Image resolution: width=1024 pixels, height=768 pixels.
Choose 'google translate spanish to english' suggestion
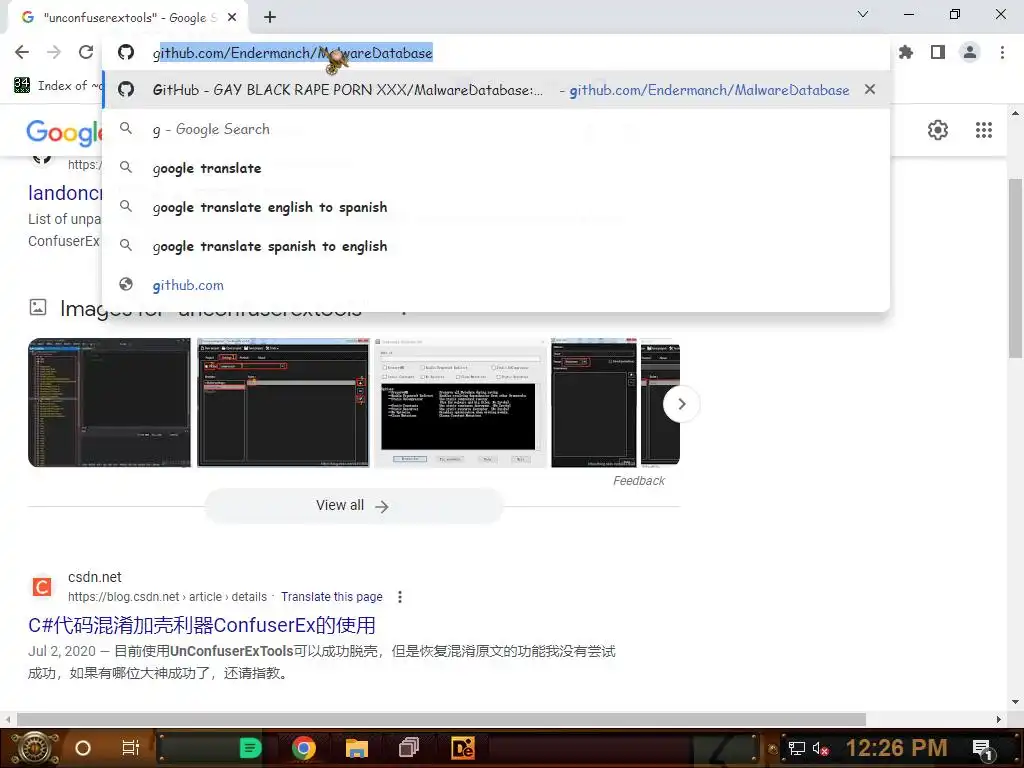496,246
